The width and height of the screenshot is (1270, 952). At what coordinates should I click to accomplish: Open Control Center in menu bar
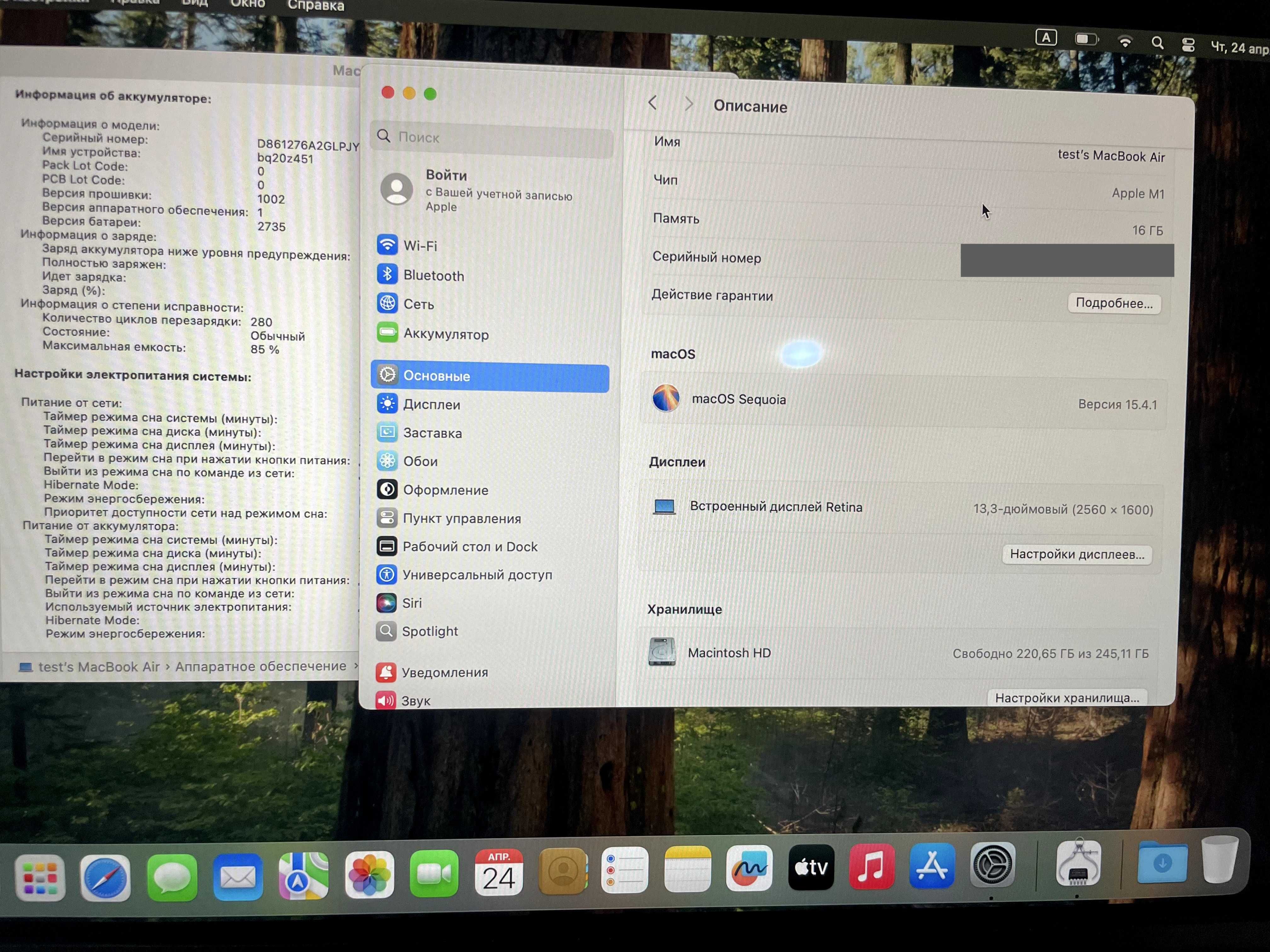click(x=1188, y=45)
